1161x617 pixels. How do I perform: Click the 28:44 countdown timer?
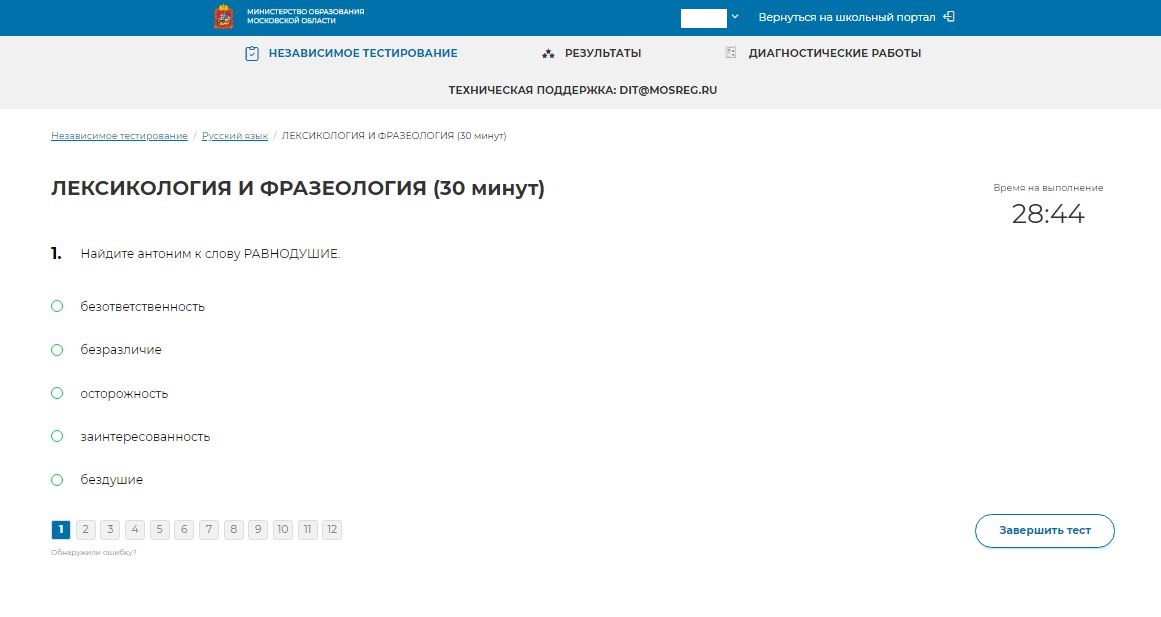click(x=1048, y=214)
